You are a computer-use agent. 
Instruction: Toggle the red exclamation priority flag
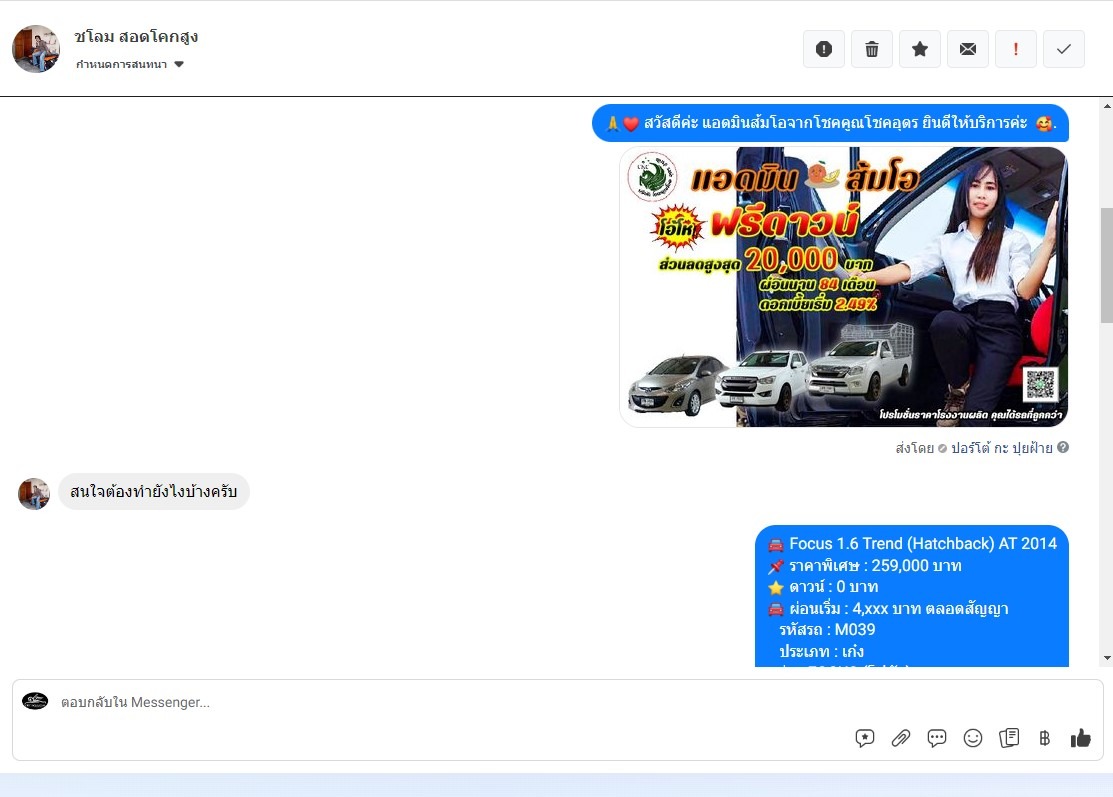(1015, 49)
